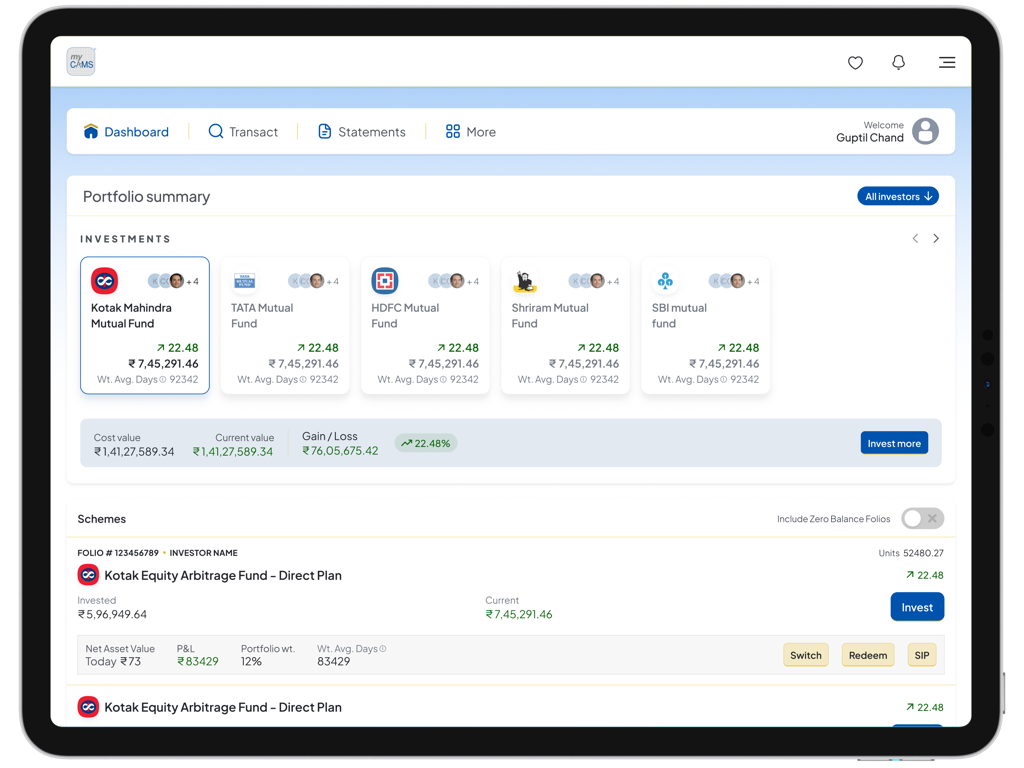Select the TATA Mutual Fund card
This screenshot has height=768, width=1024.
click(285, 326)
